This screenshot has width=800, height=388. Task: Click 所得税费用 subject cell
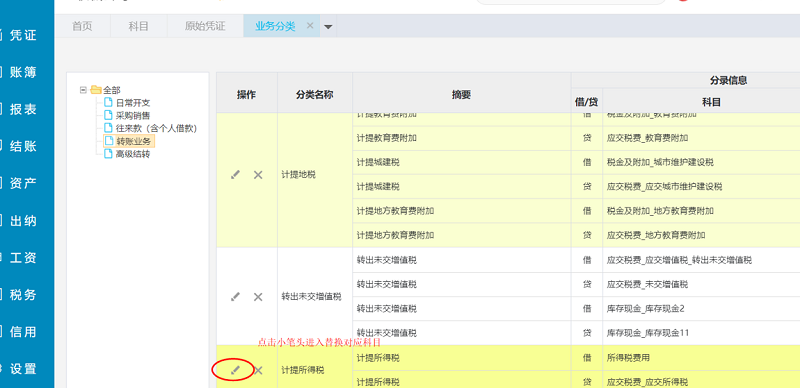(702, 358)
